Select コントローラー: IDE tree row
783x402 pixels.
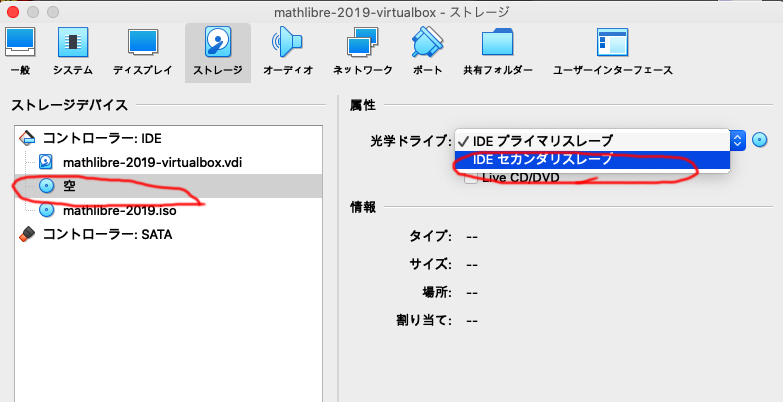169,138
